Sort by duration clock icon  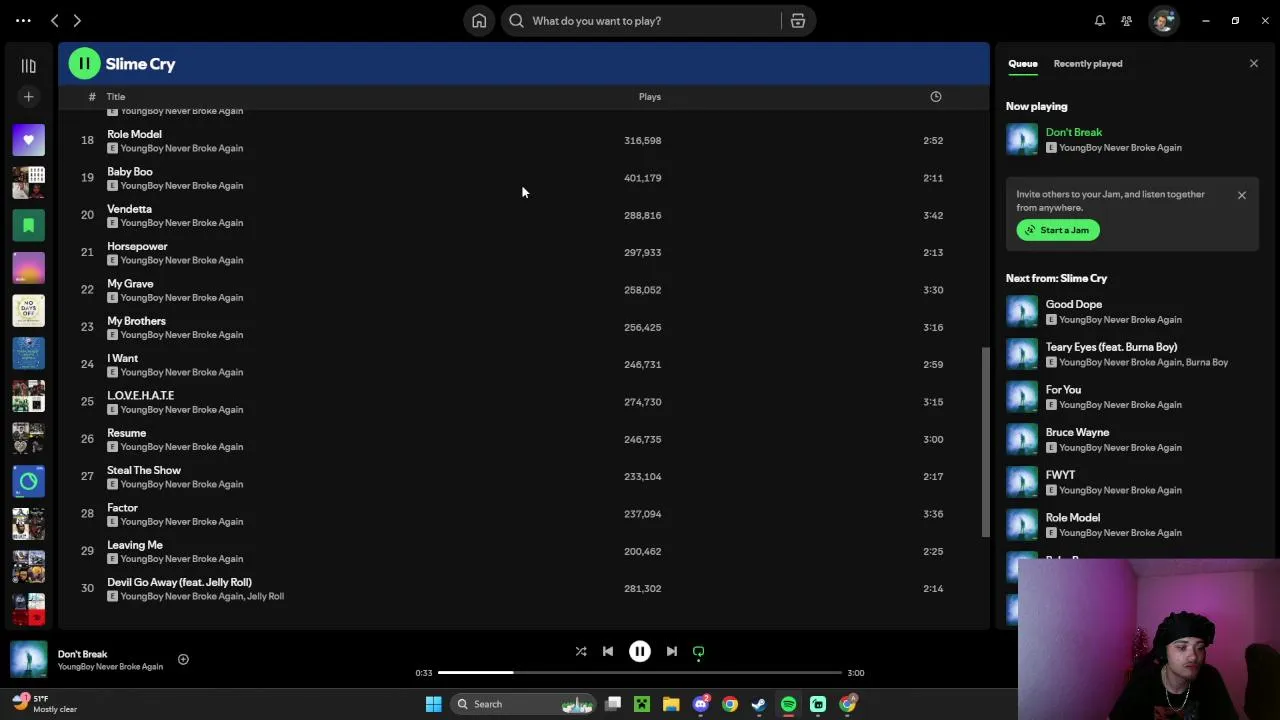(x=936, y=97)
